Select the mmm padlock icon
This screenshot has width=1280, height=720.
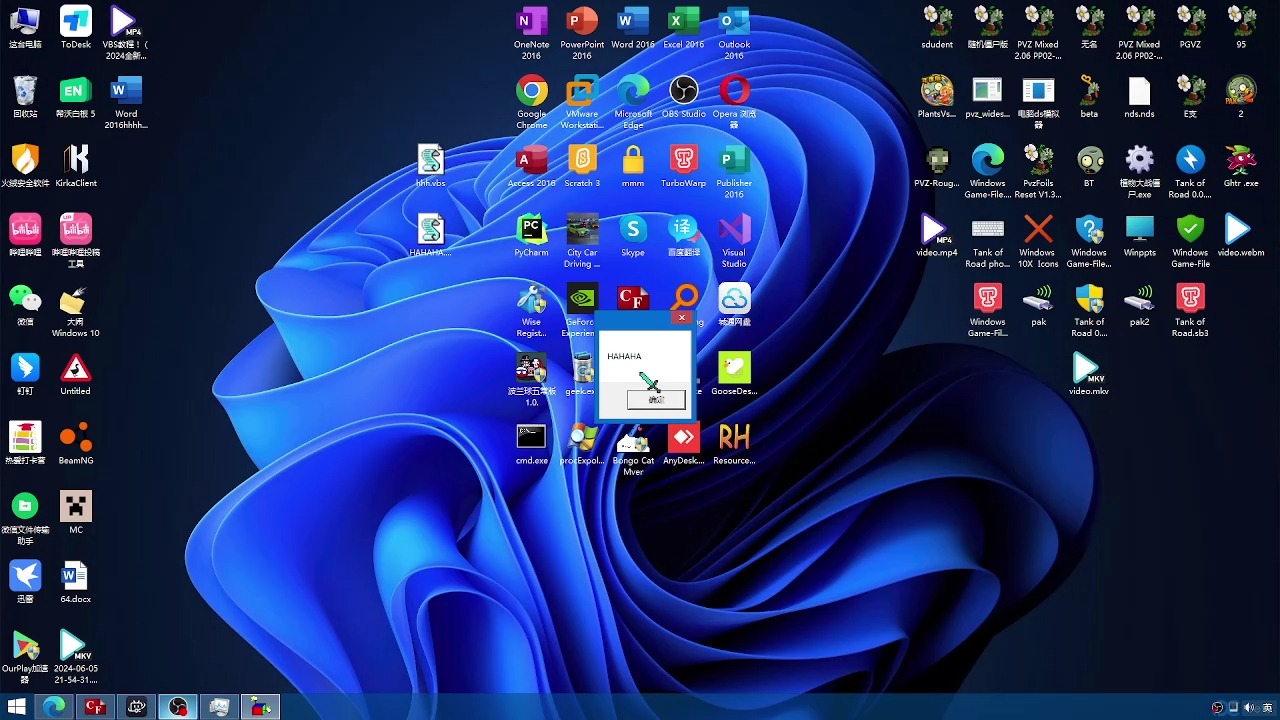[x=633, y=166]
